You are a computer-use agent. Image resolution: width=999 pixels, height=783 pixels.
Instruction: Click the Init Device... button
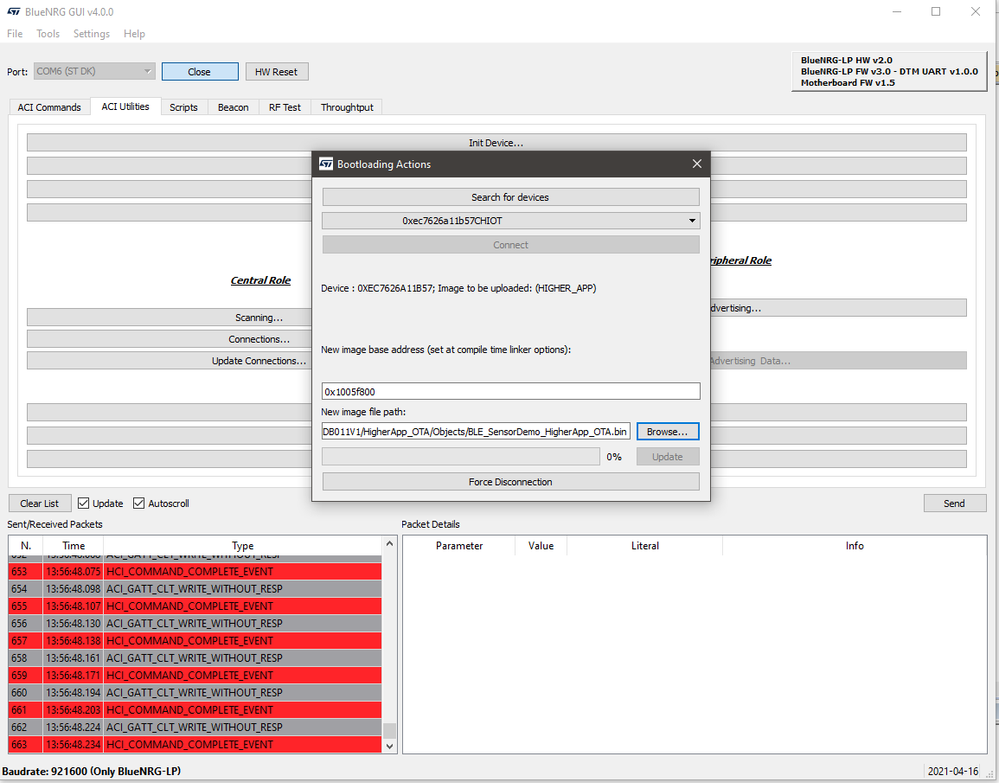tap(496, 143)
